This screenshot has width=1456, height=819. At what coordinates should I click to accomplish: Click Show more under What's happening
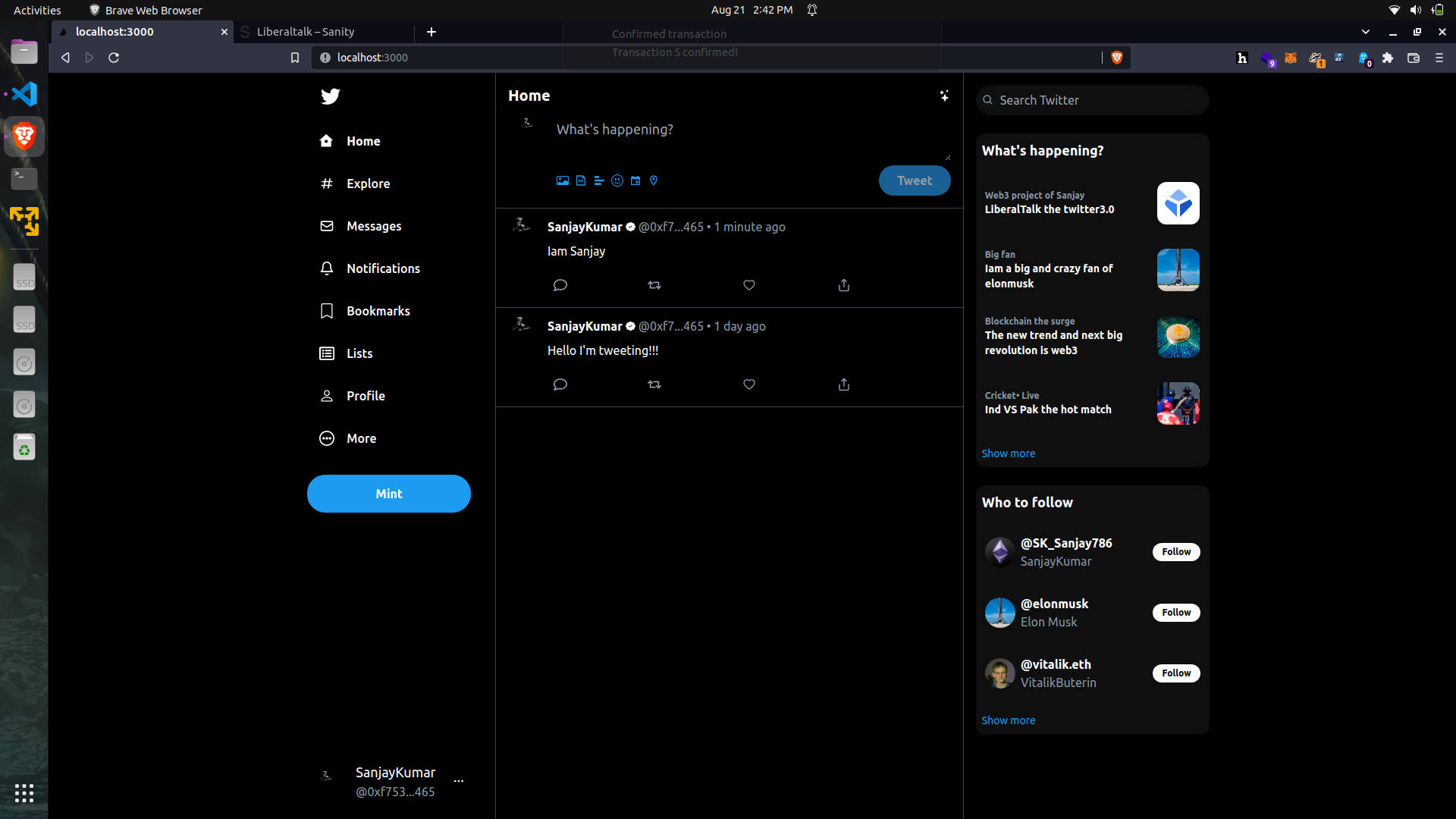(1008, 453)
